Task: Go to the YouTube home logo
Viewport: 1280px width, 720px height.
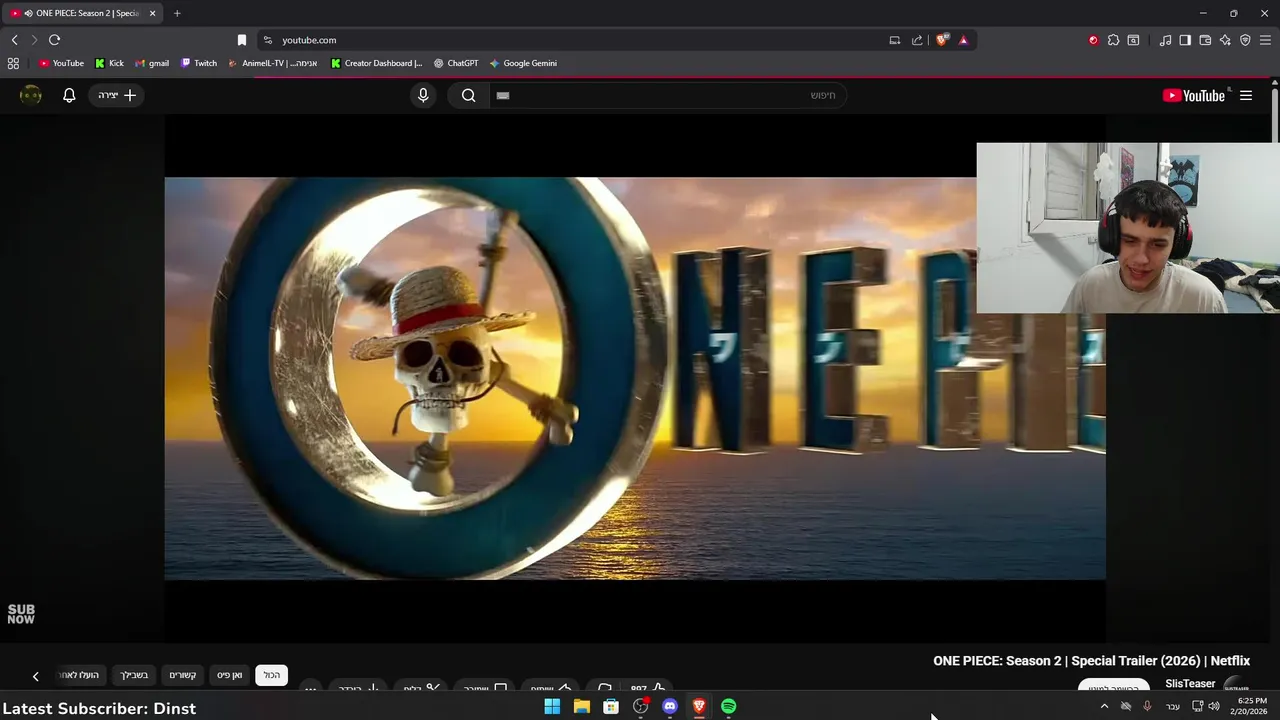Action: point(1194,95)
